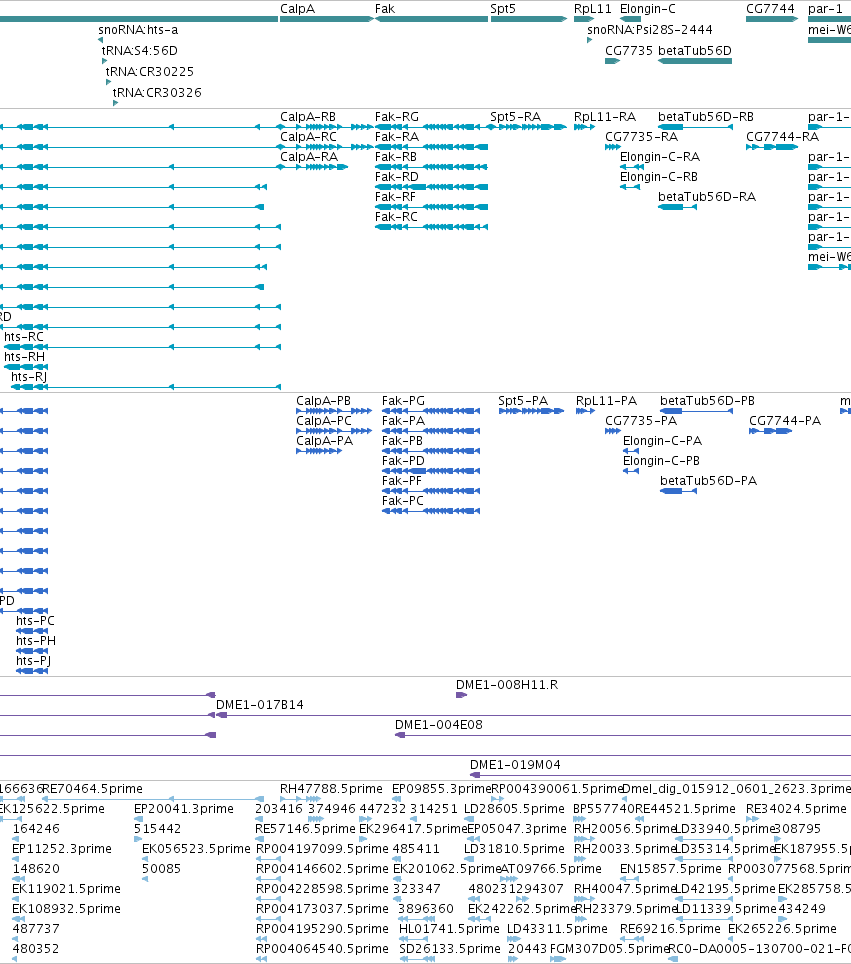Screen dimensions: 851x964
Task: Click the CalpA-PA protein feature
Action: (319, 451)
